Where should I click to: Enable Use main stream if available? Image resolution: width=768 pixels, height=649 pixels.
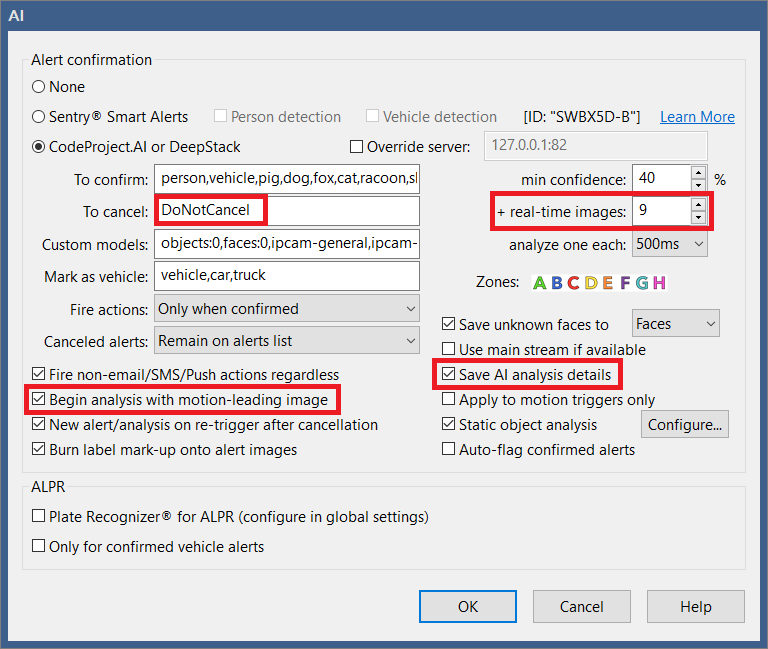[449, 350]
